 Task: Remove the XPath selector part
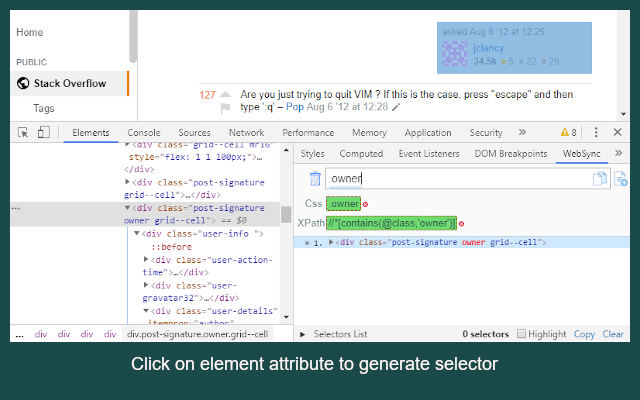point(461,224)
